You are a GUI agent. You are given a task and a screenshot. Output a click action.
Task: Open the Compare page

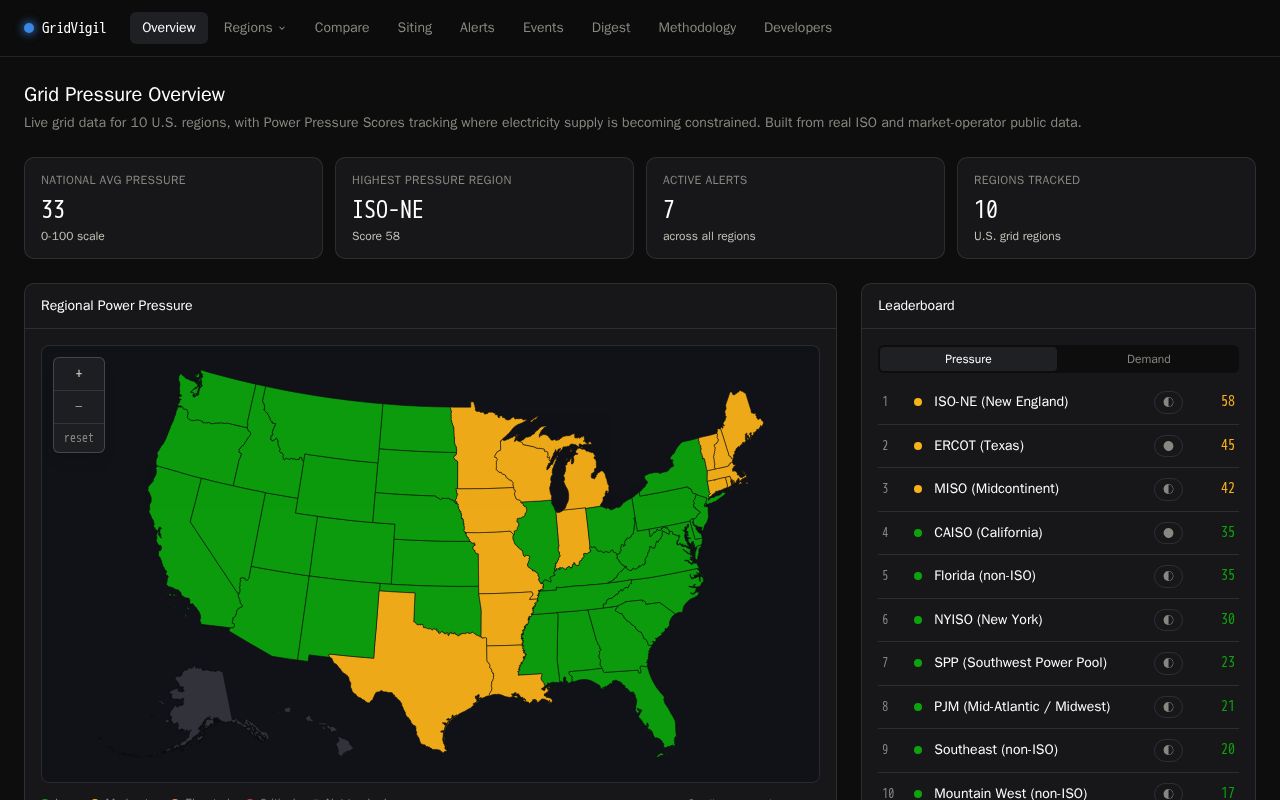point(342,28)
